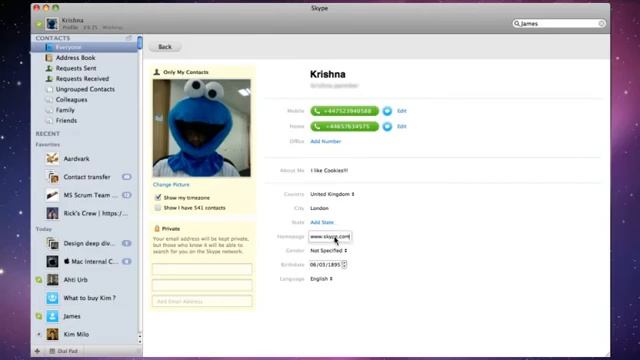Click unread badge on Contact transfer
This screenshot has width=640, height=360.
click(x=127, y=177)
